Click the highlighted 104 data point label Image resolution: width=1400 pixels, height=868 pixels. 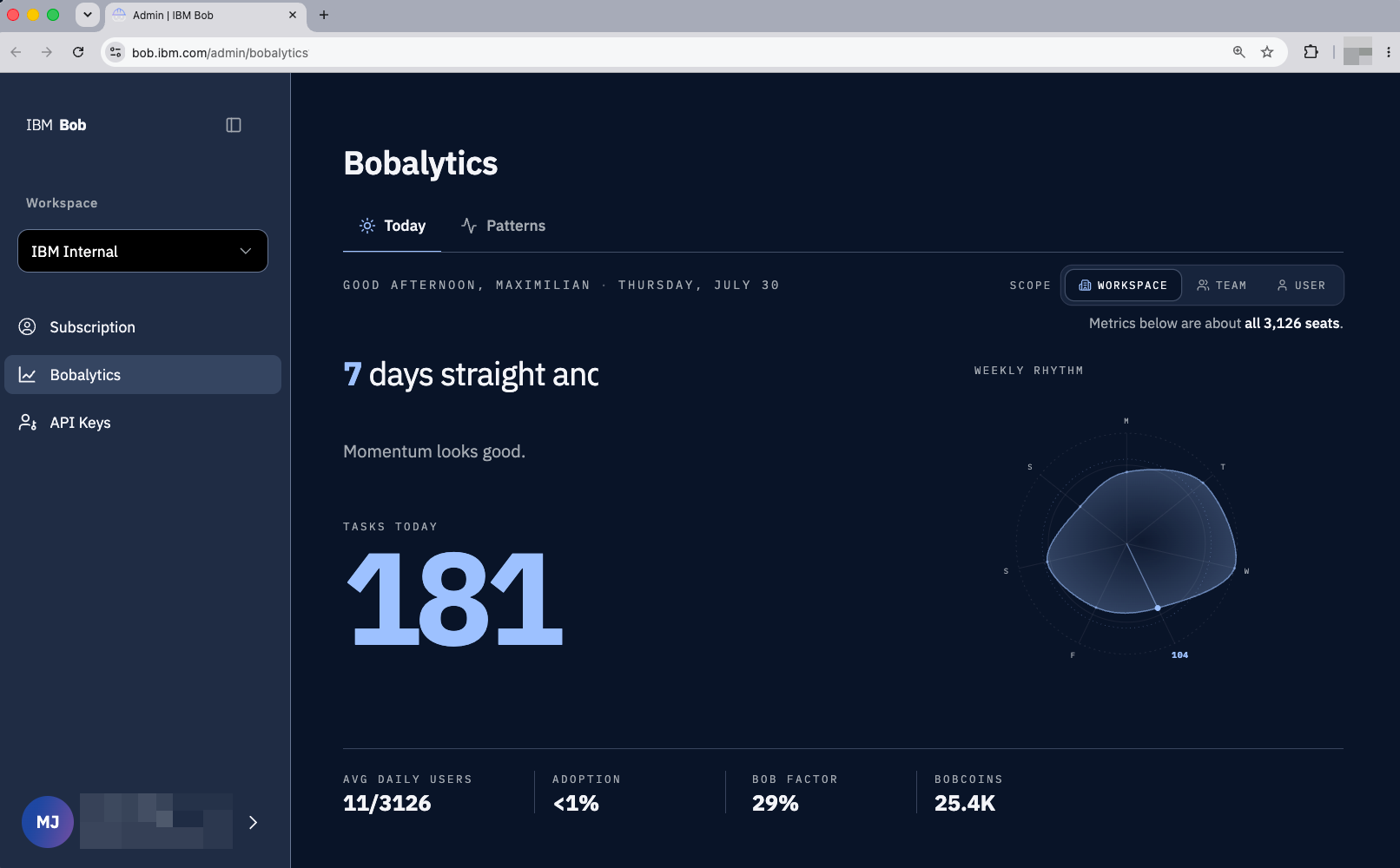pyautogui.click(x=1179, y=654)
